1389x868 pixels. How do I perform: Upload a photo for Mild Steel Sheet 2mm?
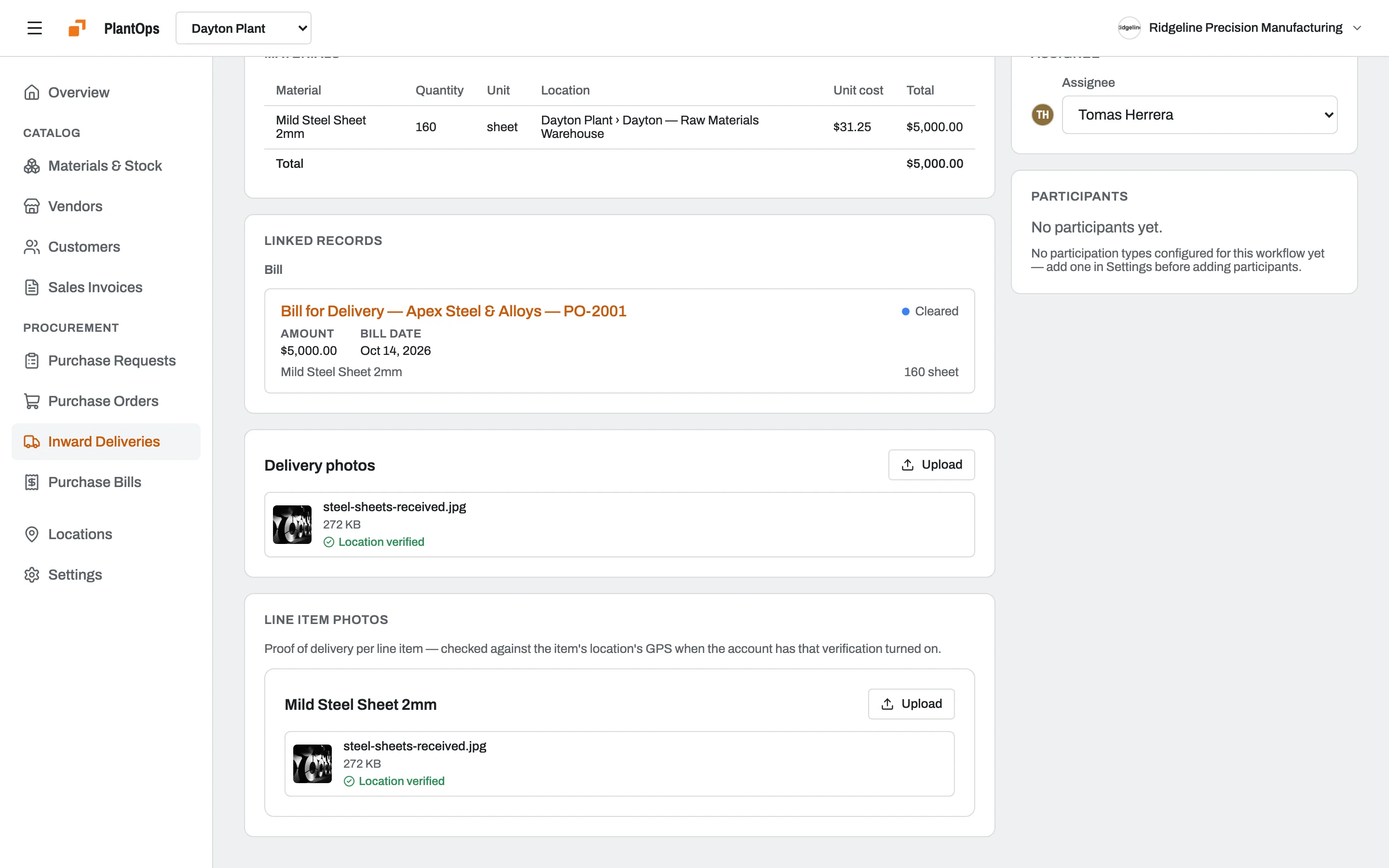point(911,704)
